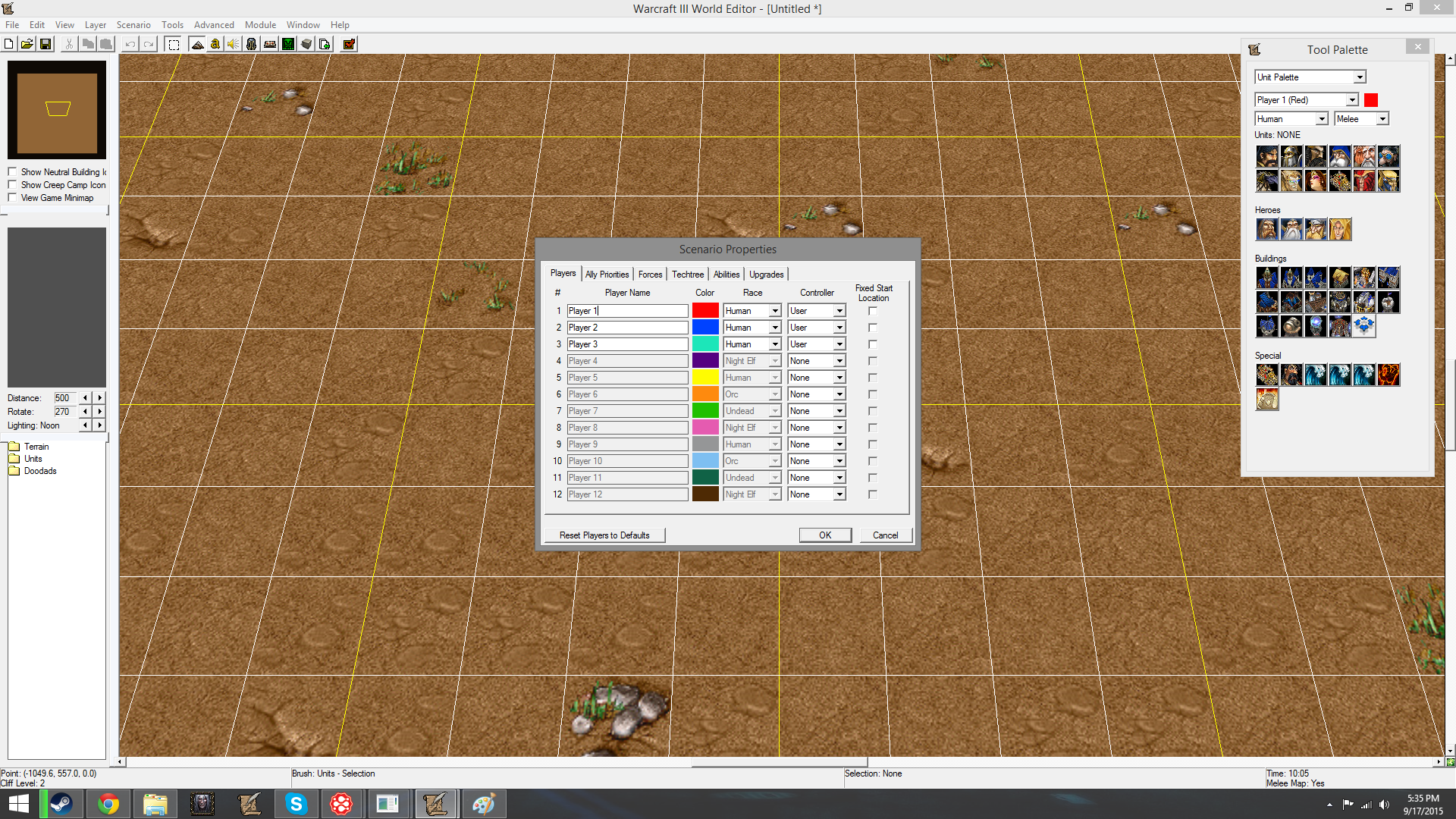Launch Steam from the taskbar

pos(61,804)
